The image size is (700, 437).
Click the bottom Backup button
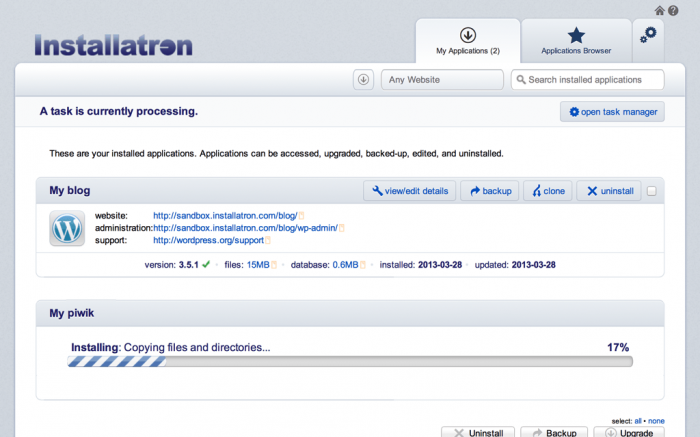click(x=554, y=432)
